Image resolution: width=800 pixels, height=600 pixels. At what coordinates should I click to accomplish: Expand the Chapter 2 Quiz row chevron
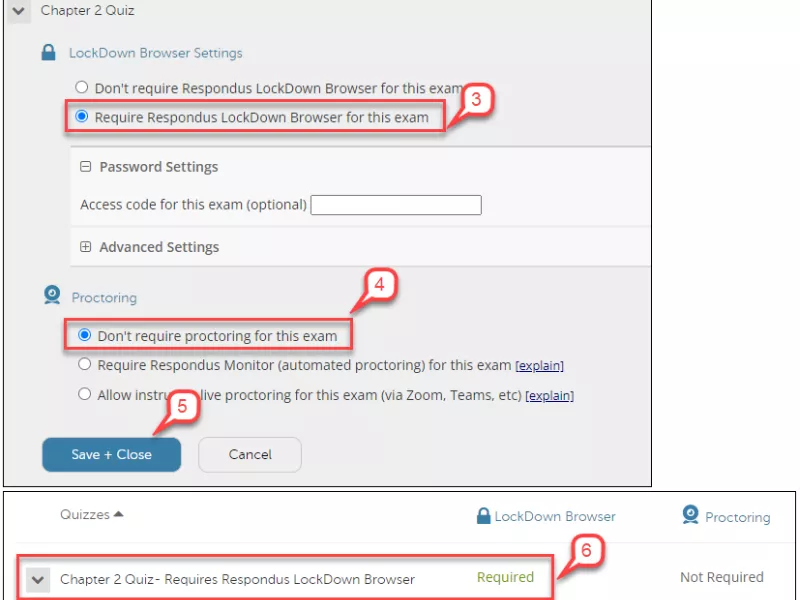(38, 580)
